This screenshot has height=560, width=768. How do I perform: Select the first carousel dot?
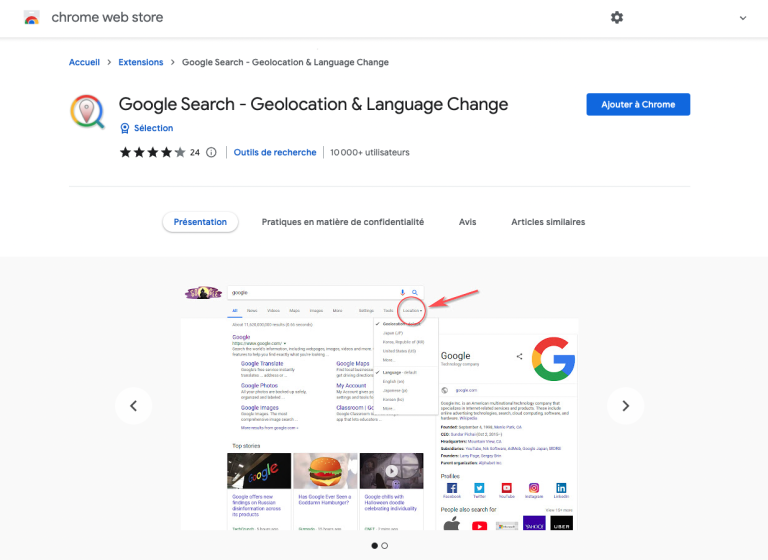coord(375,545)
